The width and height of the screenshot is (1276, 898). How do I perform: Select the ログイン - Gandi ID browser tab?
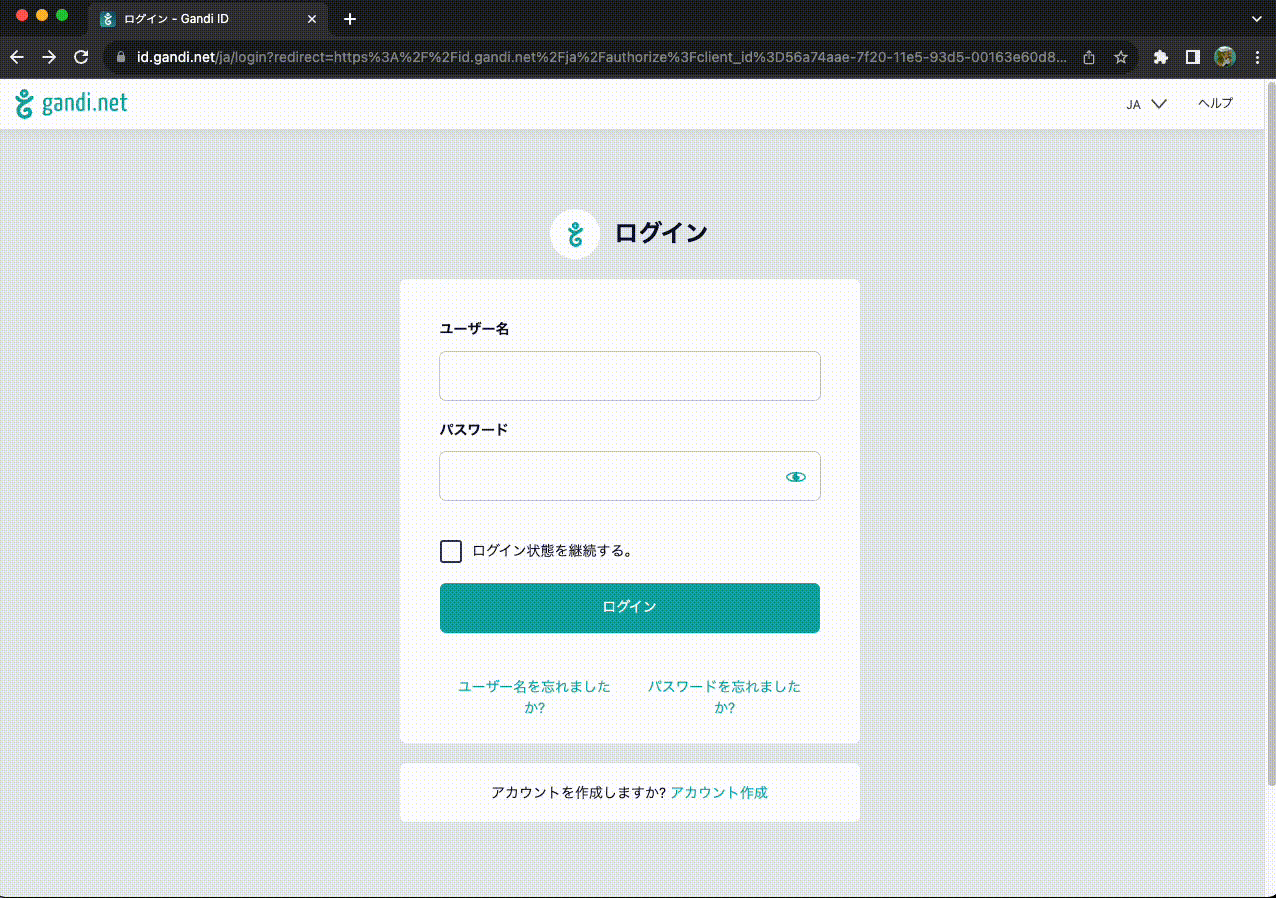209,19
